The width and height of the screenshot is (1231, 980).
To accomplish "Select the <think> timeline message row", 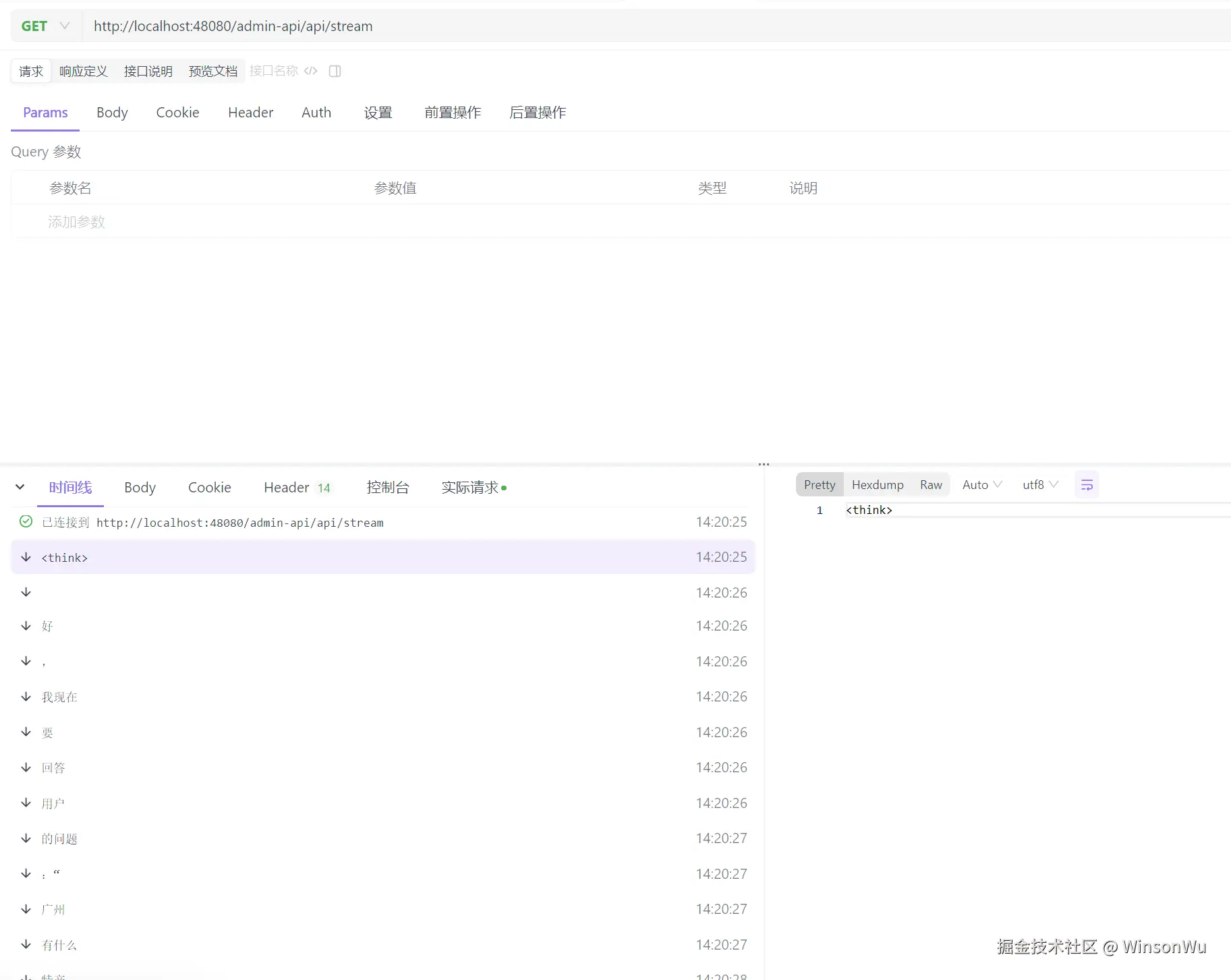I will [382, 557].
